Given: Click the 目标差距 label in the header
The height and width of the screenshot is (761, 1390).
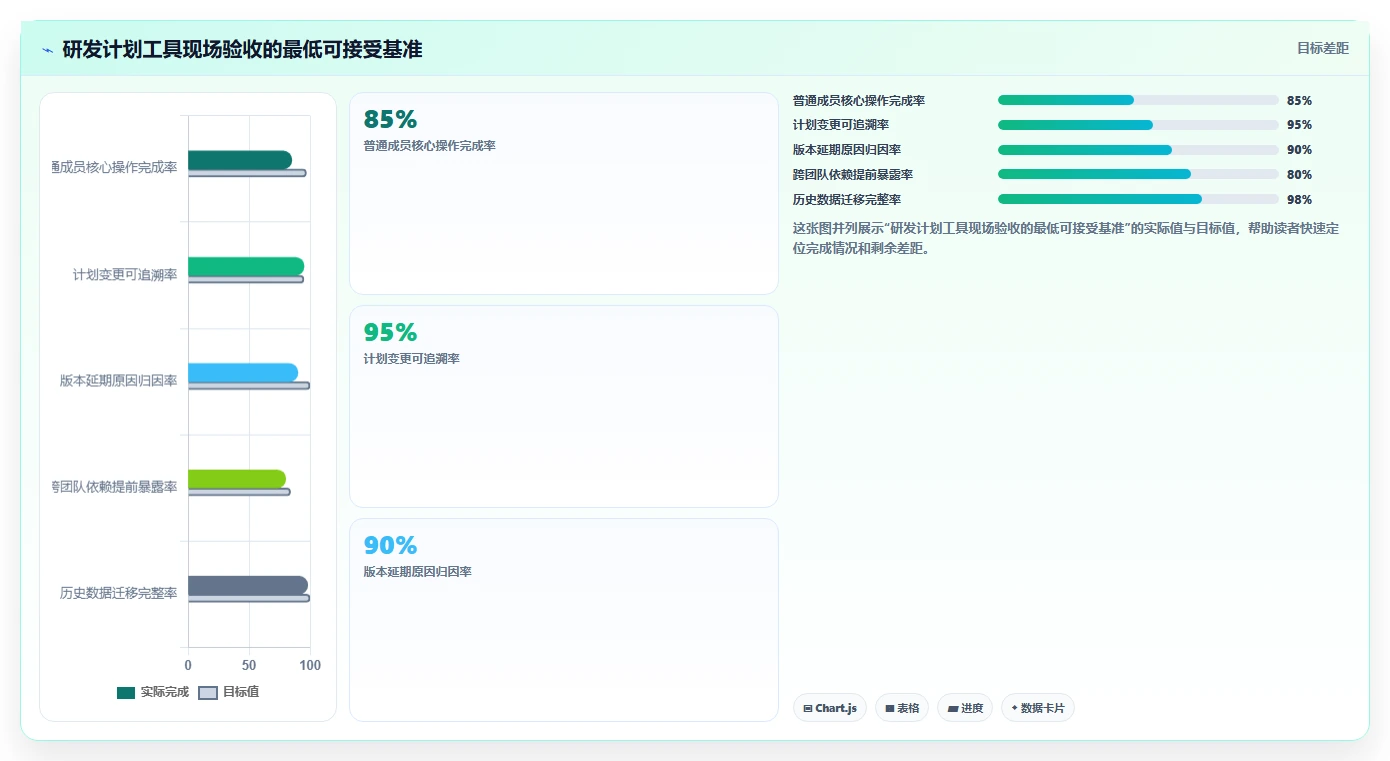Looking at the screenshot, I should click(x=1323, y=48).
